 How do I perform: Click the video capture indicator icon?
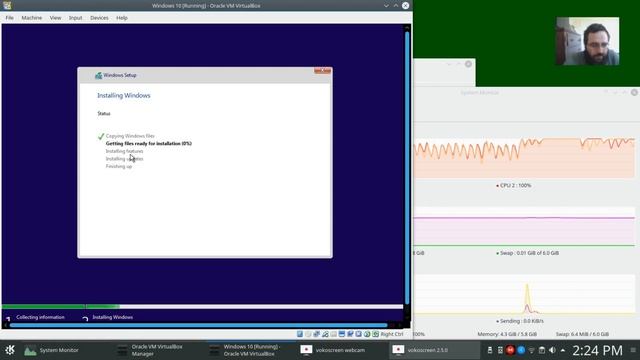click(350, 334)
